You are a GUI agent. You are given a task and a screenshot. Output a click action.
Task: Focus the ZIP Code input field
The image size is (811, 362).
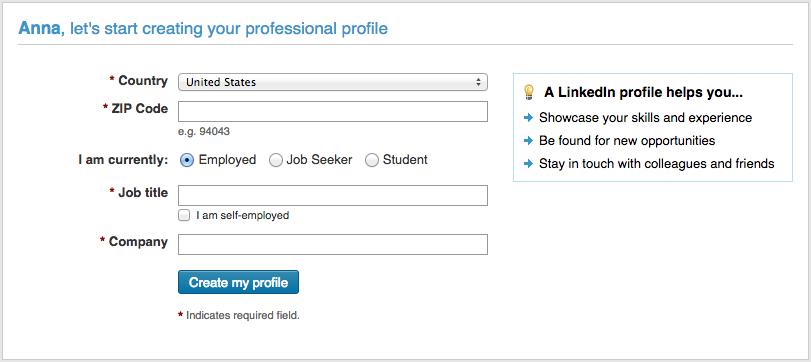point(333,112)
